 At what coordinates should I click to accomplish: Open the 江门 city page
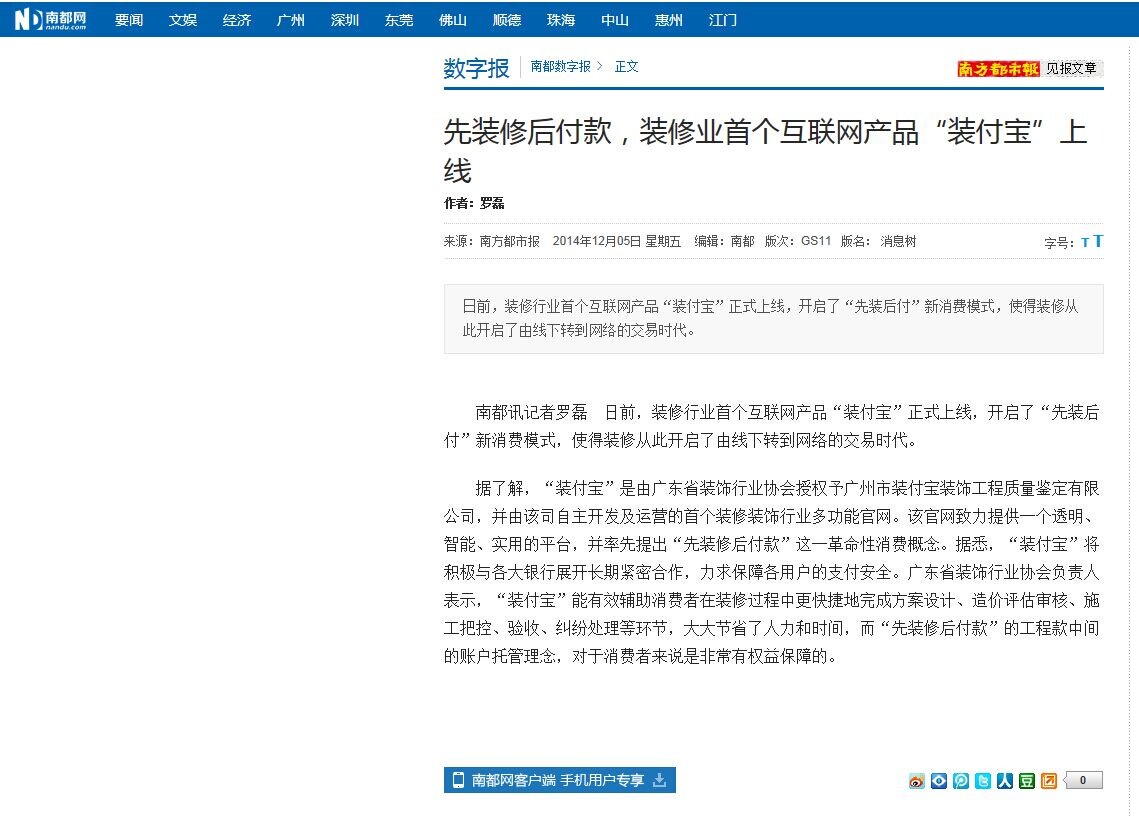coord(723,20)
